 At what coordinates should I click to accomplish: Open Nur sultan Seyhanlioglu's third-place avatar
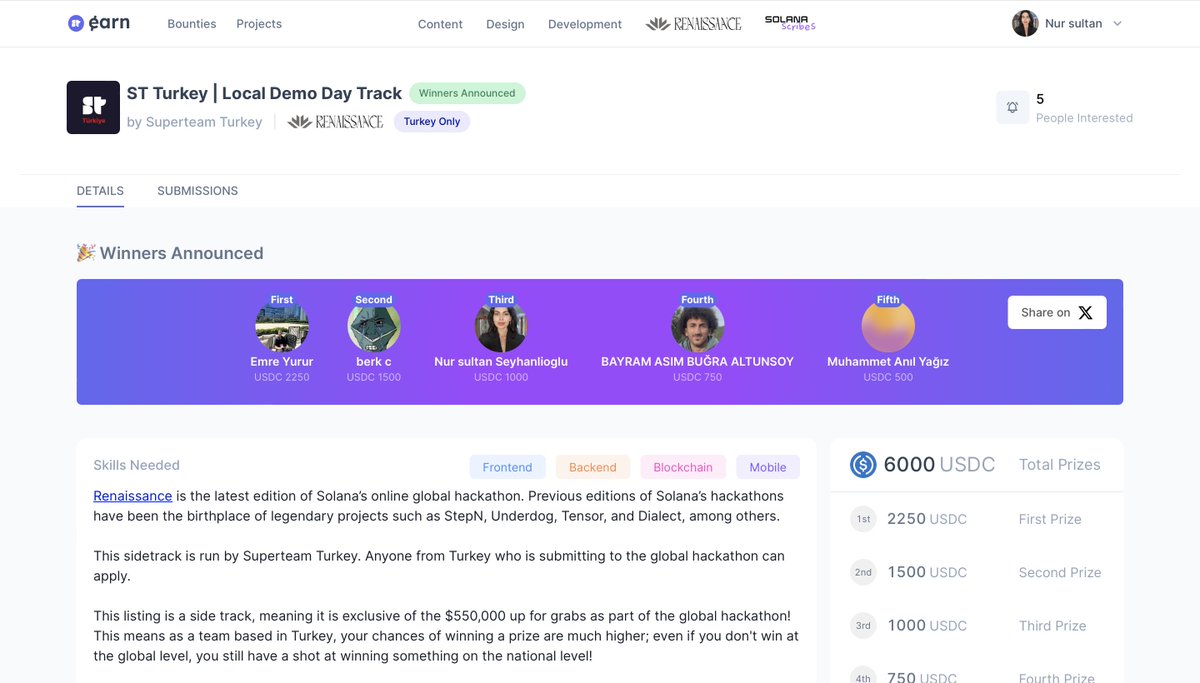click(501, 326)
